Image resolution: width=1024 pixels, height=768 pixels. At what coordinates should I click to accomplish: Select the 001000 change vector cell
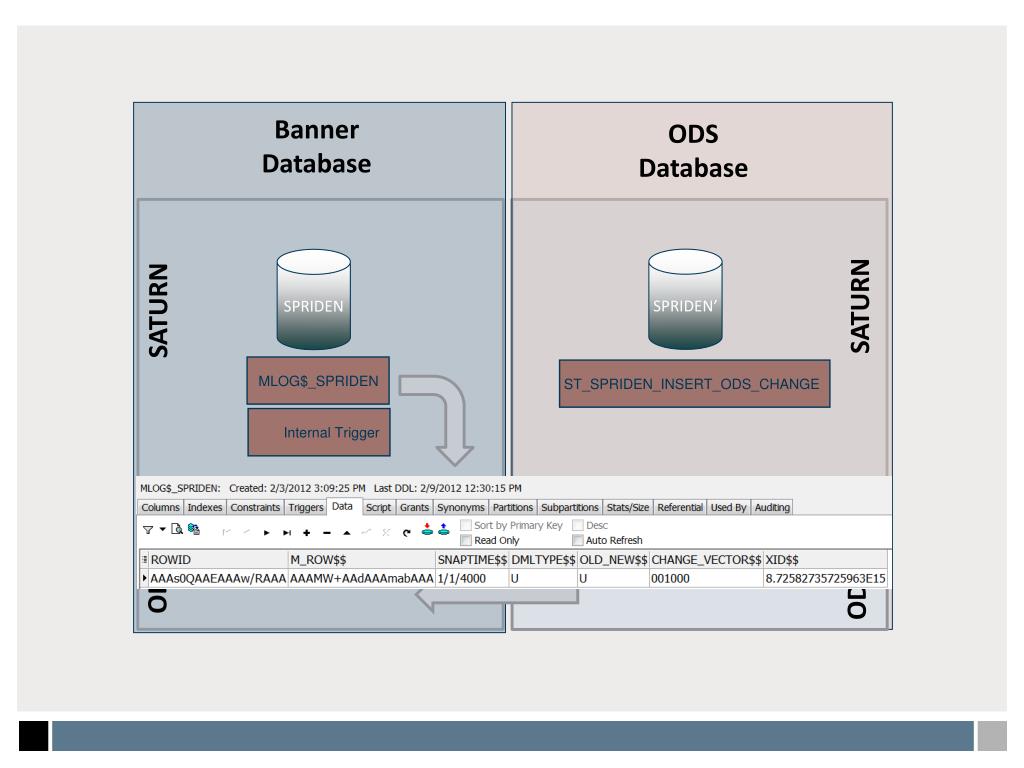706,578
